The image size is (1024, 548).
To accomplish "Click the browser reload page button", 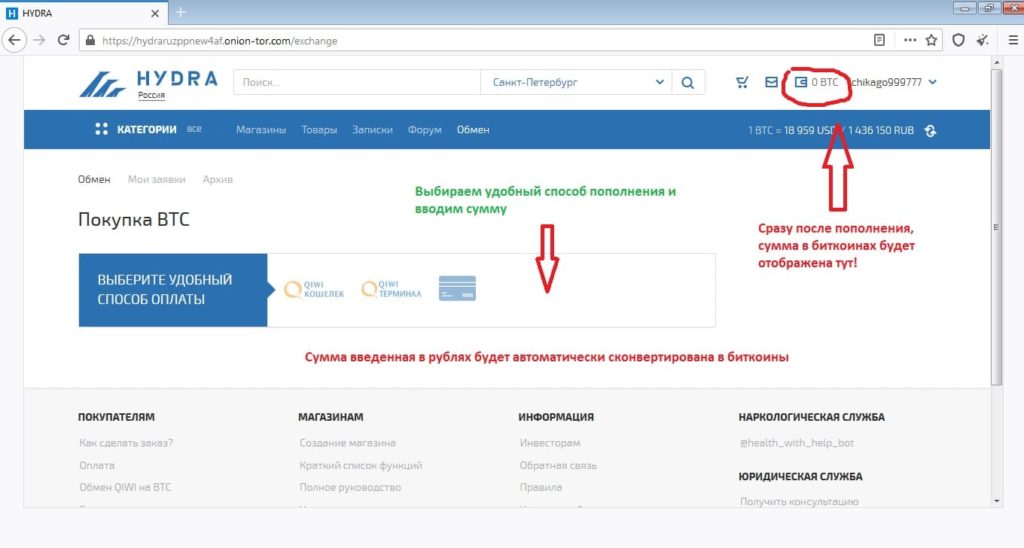I will (63, 40).
